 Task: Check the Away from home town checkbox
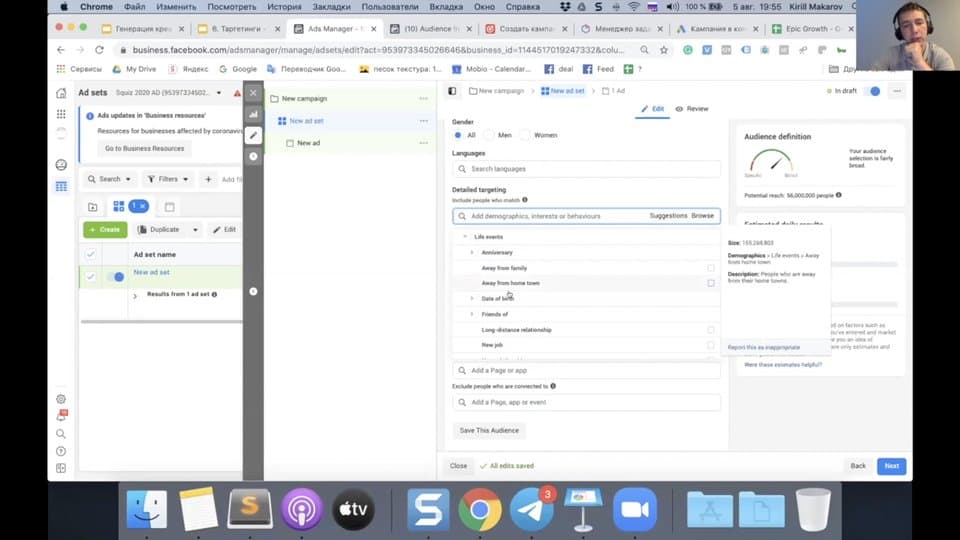pyautogui.click(x=711, y=283)
